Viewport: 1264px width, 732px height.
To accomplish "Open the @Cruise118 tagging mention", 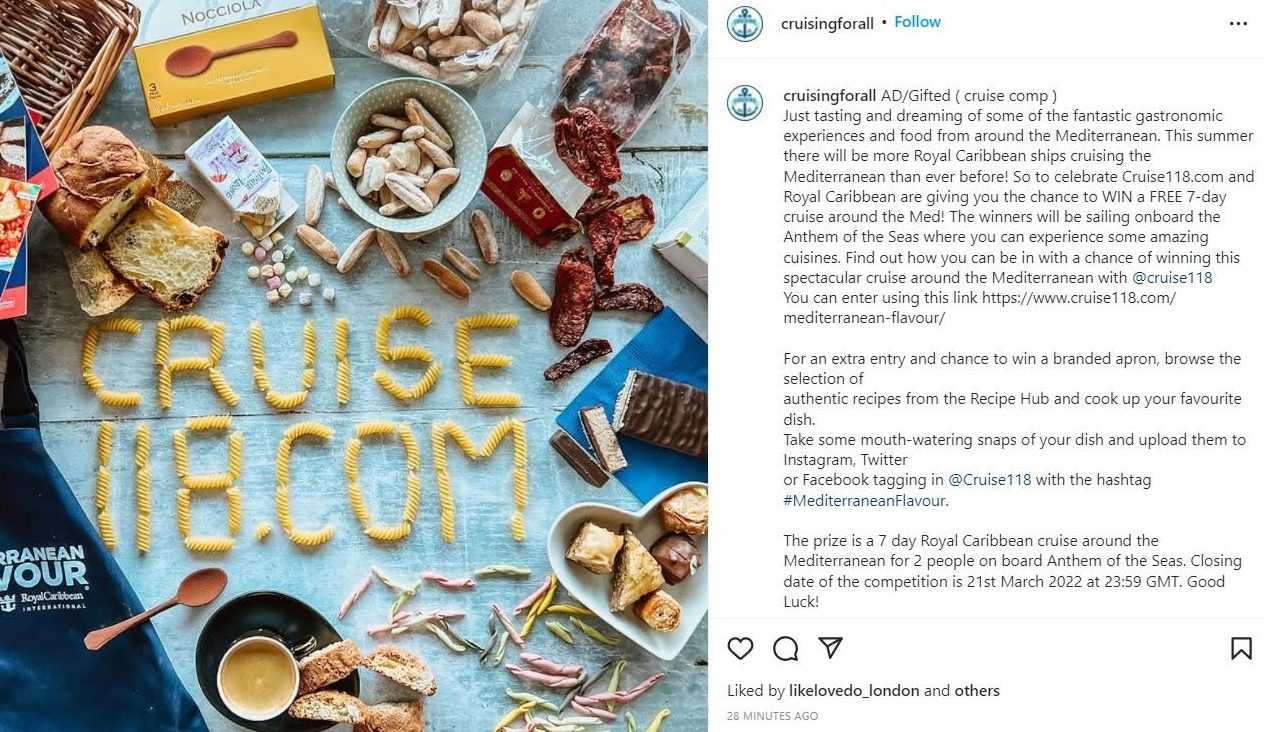I will [x=990, y=480].
